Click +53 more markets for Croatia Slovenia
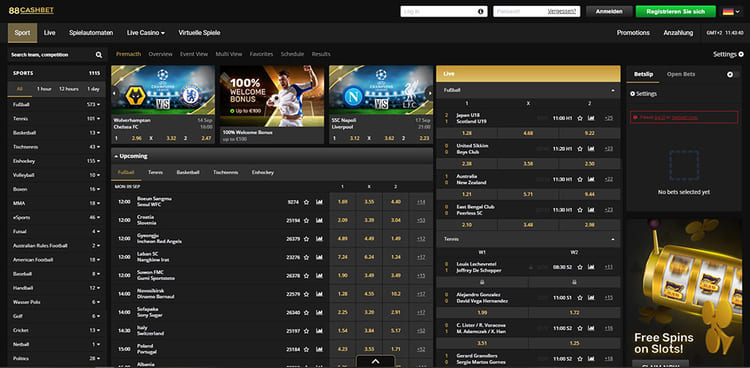 (421, 220)
